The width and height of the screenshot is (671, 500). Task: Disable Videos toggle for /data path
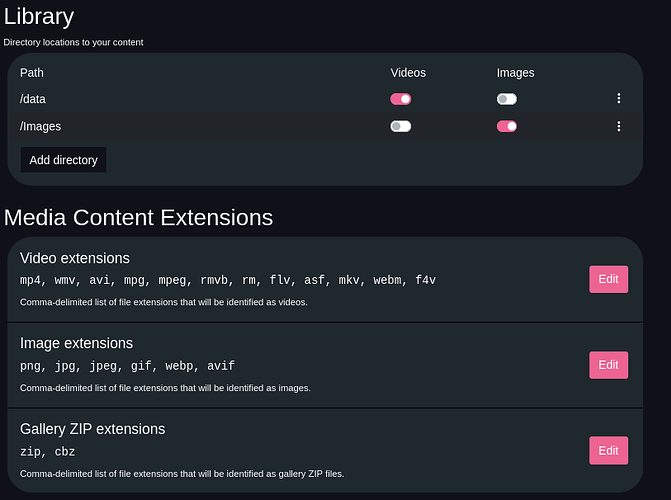click(401, 99)
